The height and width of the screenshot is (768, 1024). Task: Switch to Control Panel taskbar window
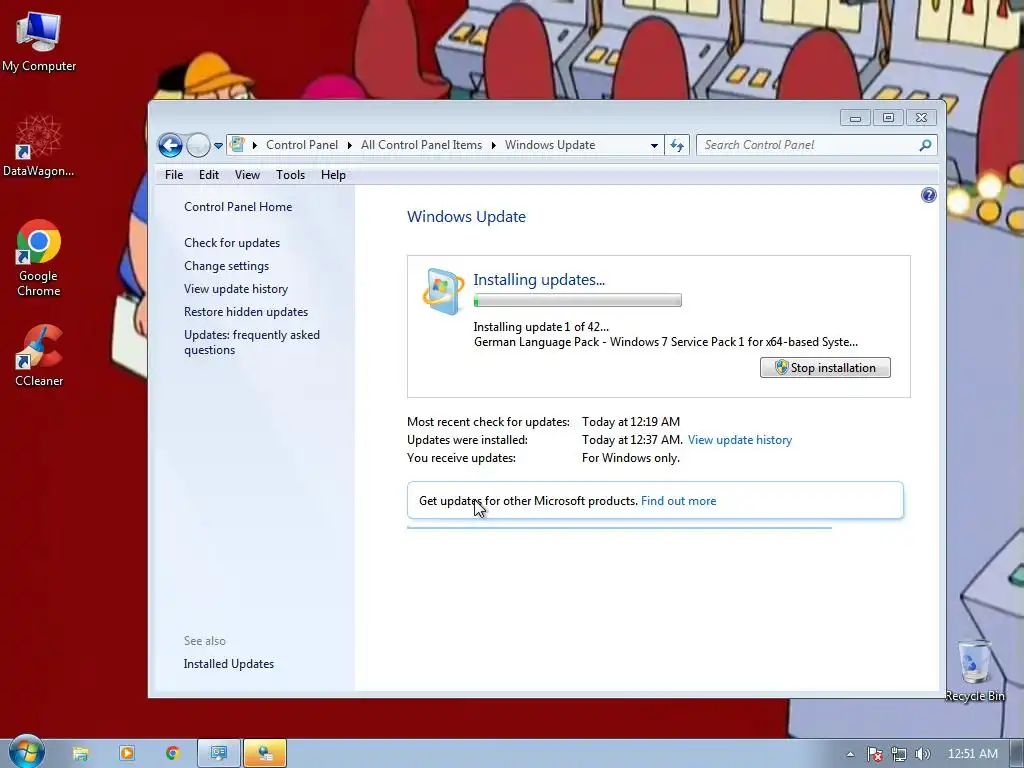(x=219, y=754)
